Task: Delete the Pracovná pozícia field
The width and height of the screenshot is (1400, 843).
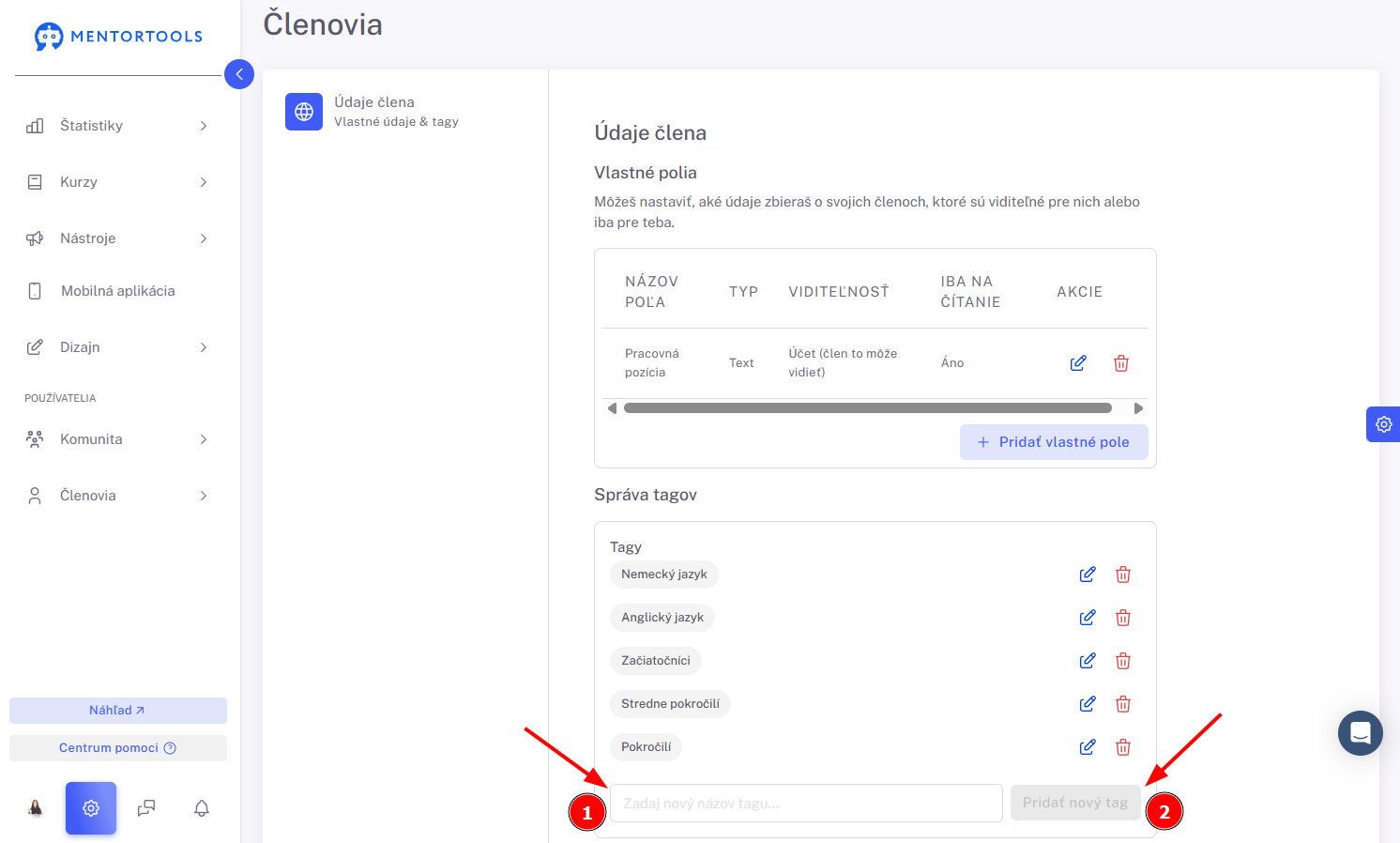Action: 1121,363
